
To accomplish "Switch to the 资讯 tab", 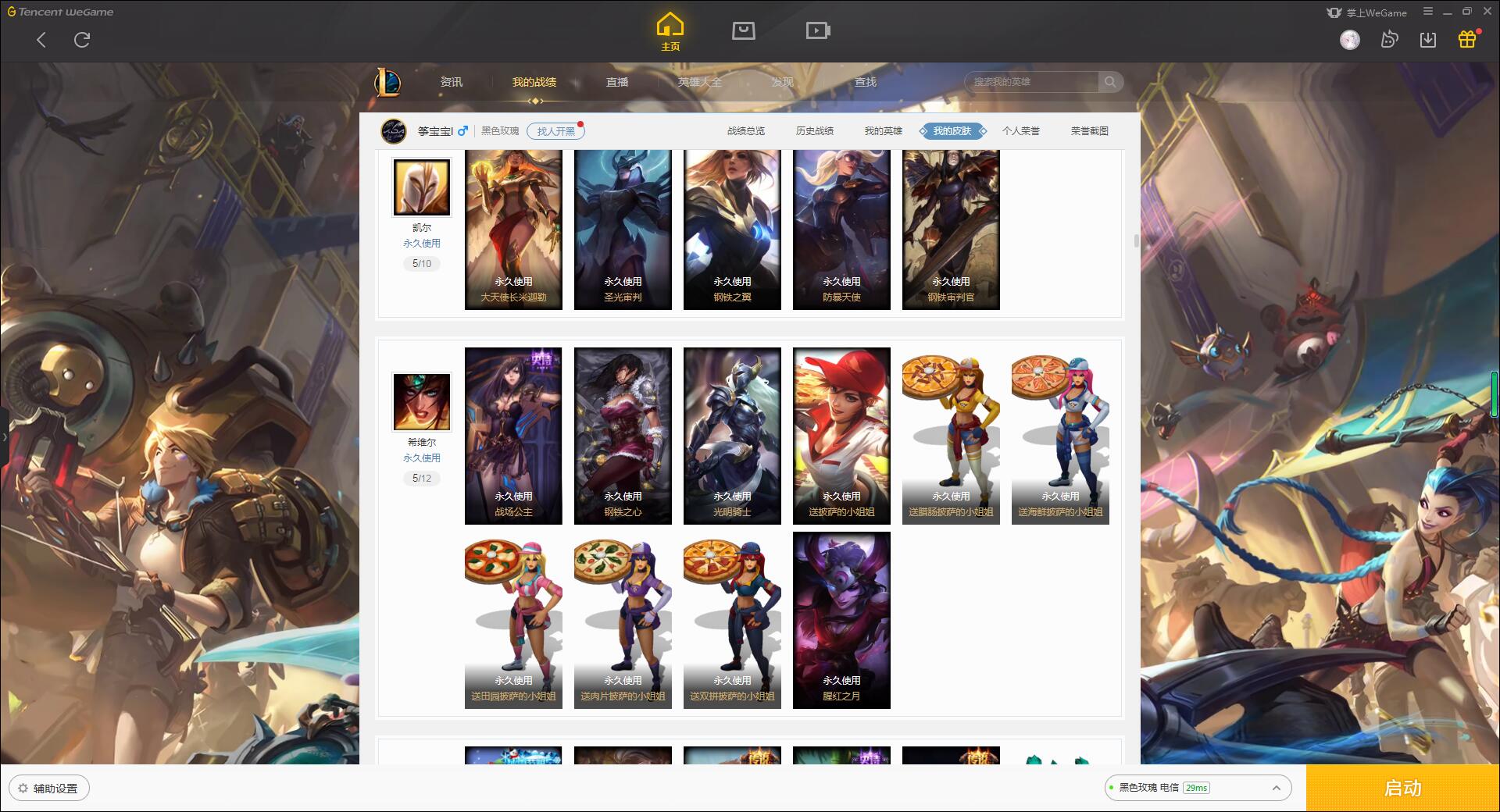I will point(452,82).
